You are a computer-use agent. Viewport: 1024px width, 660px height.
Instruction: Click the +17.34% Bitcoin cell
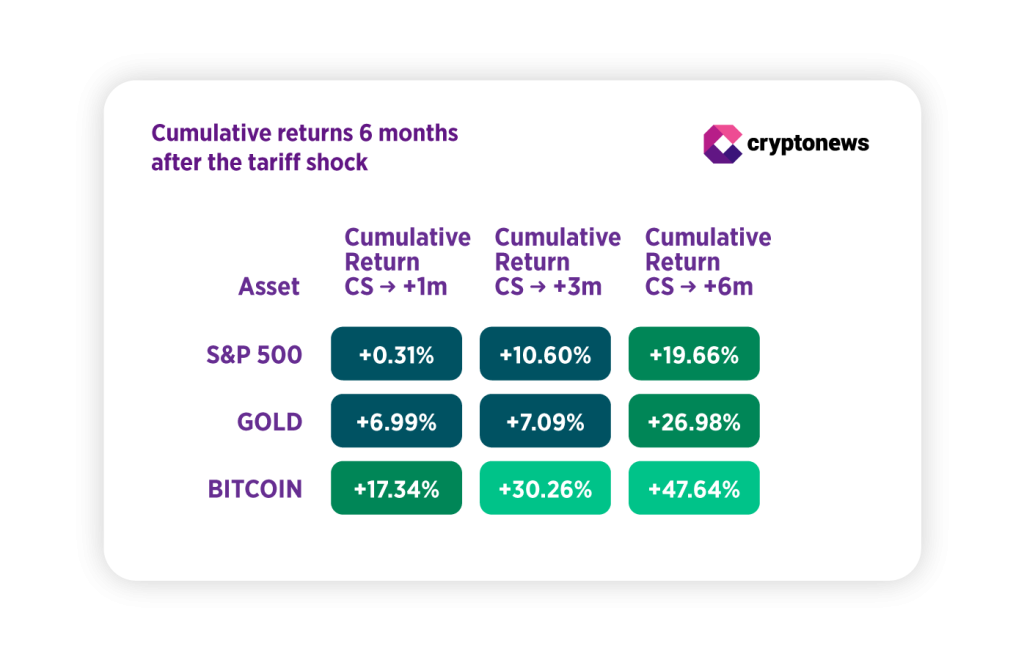(396, 488)
